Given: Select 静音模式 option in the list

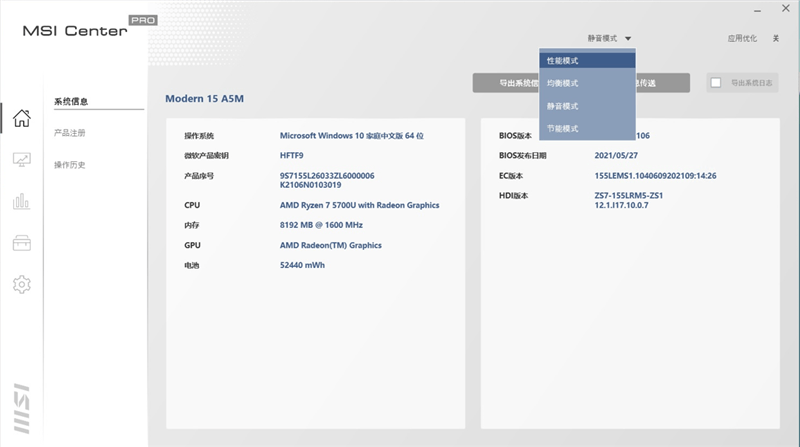Looking at the screenshot, I should (x=587, y=106).
